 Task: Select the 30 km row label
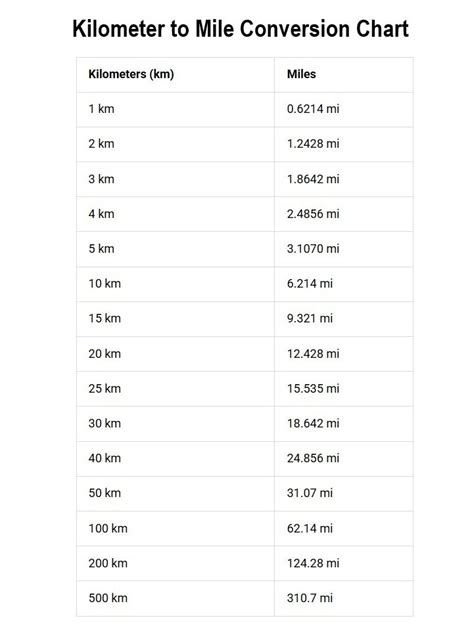(105, 423)
